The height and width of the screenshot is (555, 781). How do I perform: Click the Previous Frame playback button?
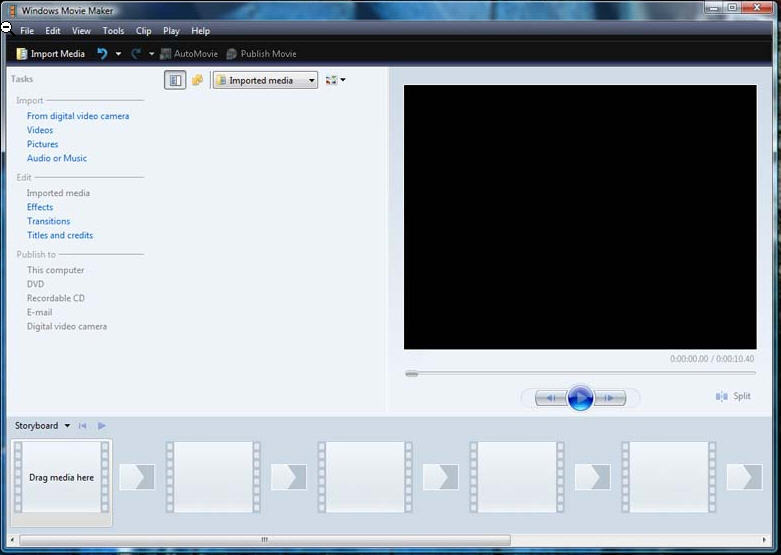point(550,398)
